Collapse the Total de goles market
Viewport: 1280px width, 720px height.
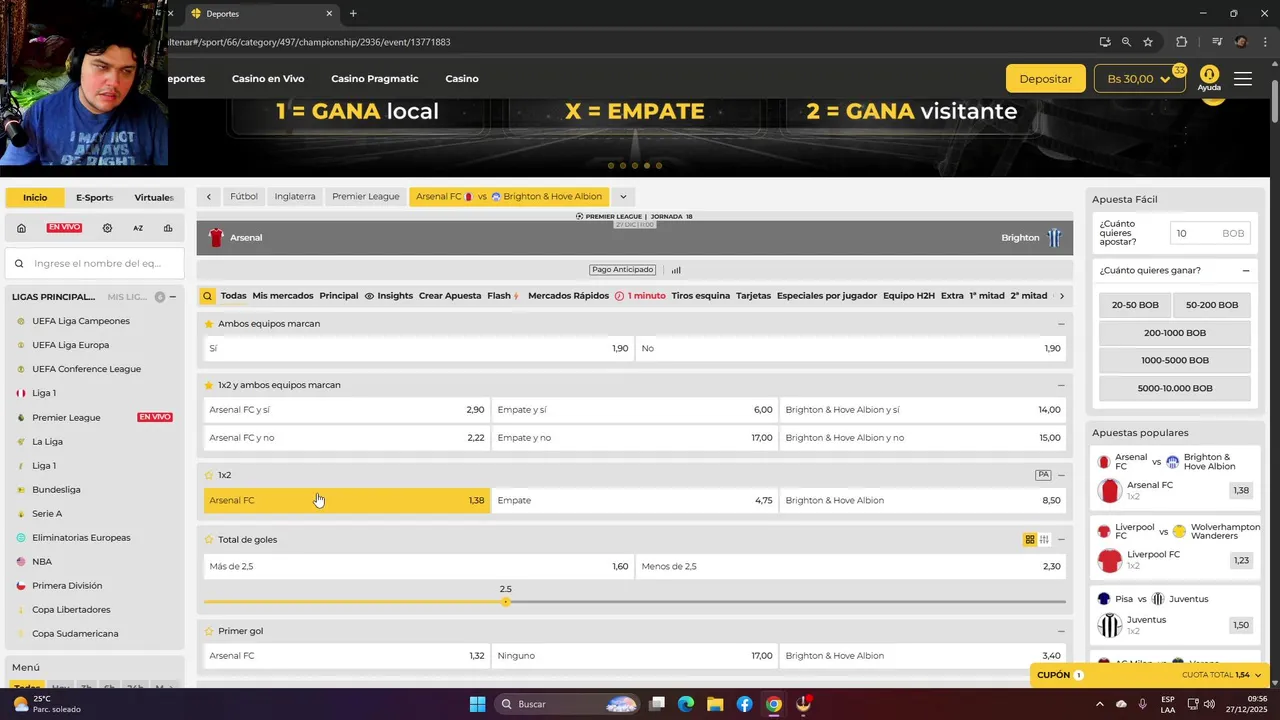(1061, 540)
